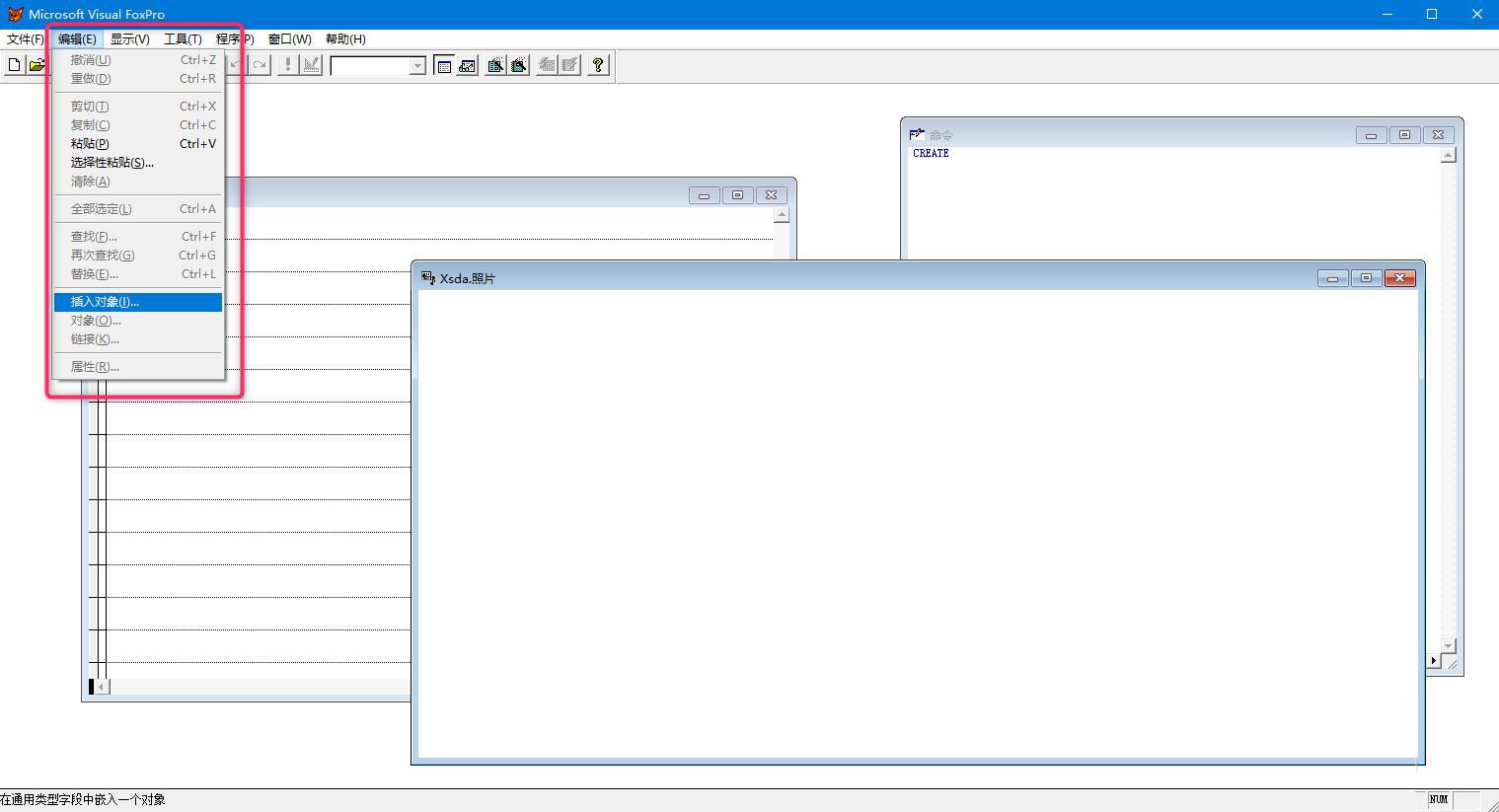This screenshot has width=1499, height=812.
Task: Click the browse window scroll left arrow
Action: point(102,686)
